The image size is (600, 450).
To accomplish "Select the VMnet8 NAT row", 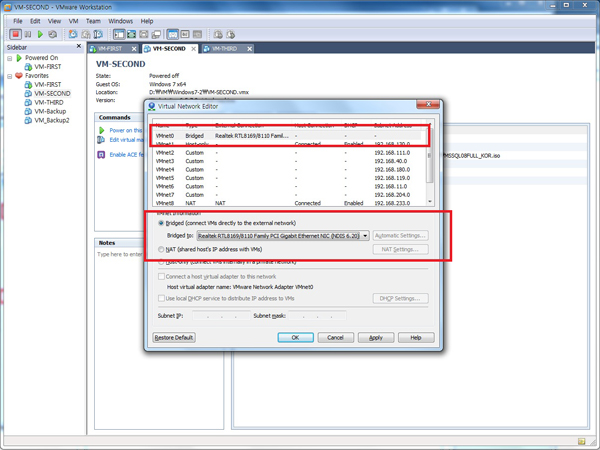I will click(x=290, y=203).
